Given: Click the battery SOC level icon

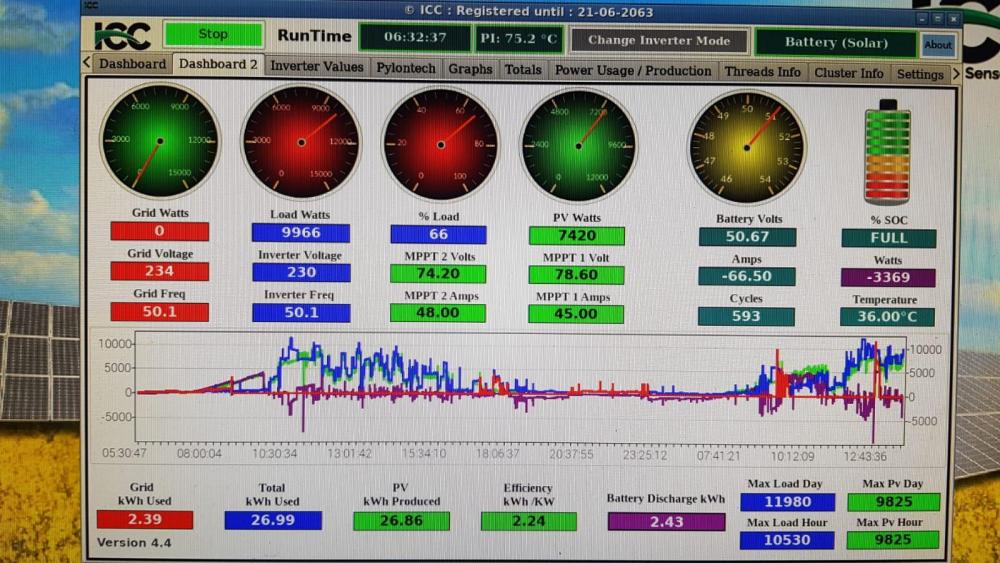Looking at the screenshot, I should click(x=887, y=152).
